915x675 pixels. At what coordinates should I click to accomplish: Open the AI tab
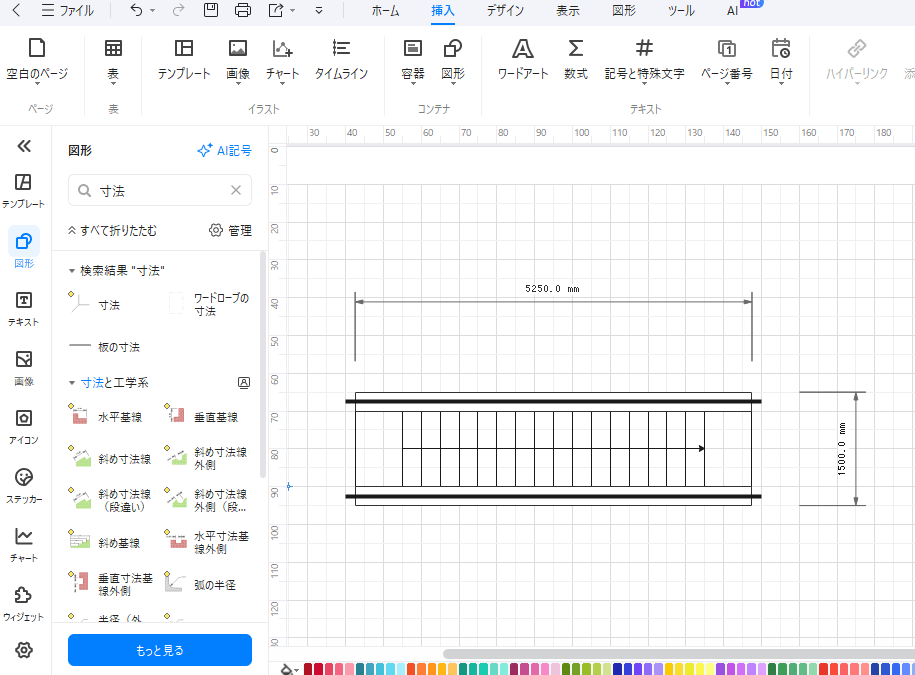point(732,11)
